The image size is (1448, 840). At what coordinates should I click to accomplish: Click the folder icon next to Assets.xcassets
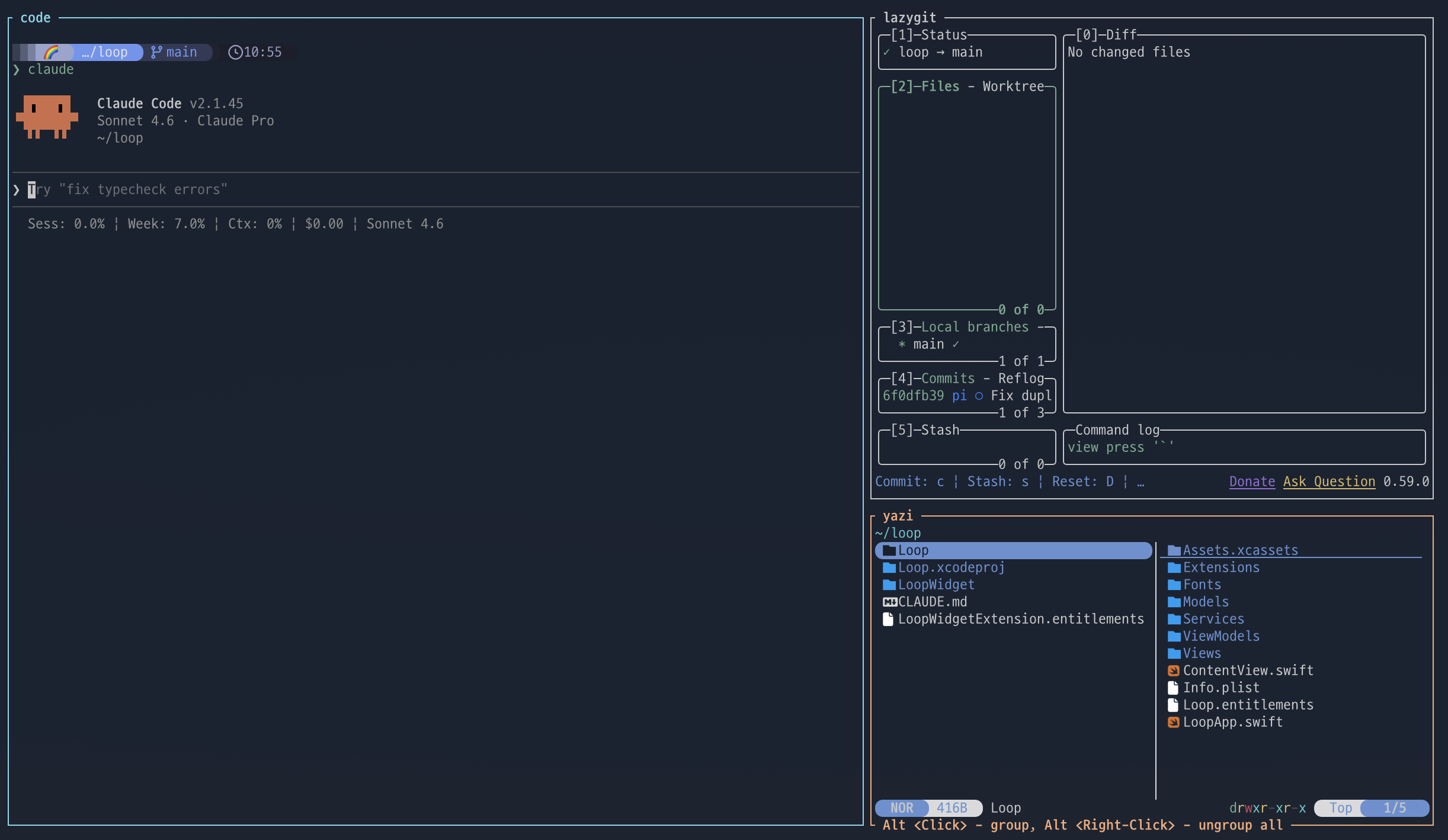[x=1174, y=550]
